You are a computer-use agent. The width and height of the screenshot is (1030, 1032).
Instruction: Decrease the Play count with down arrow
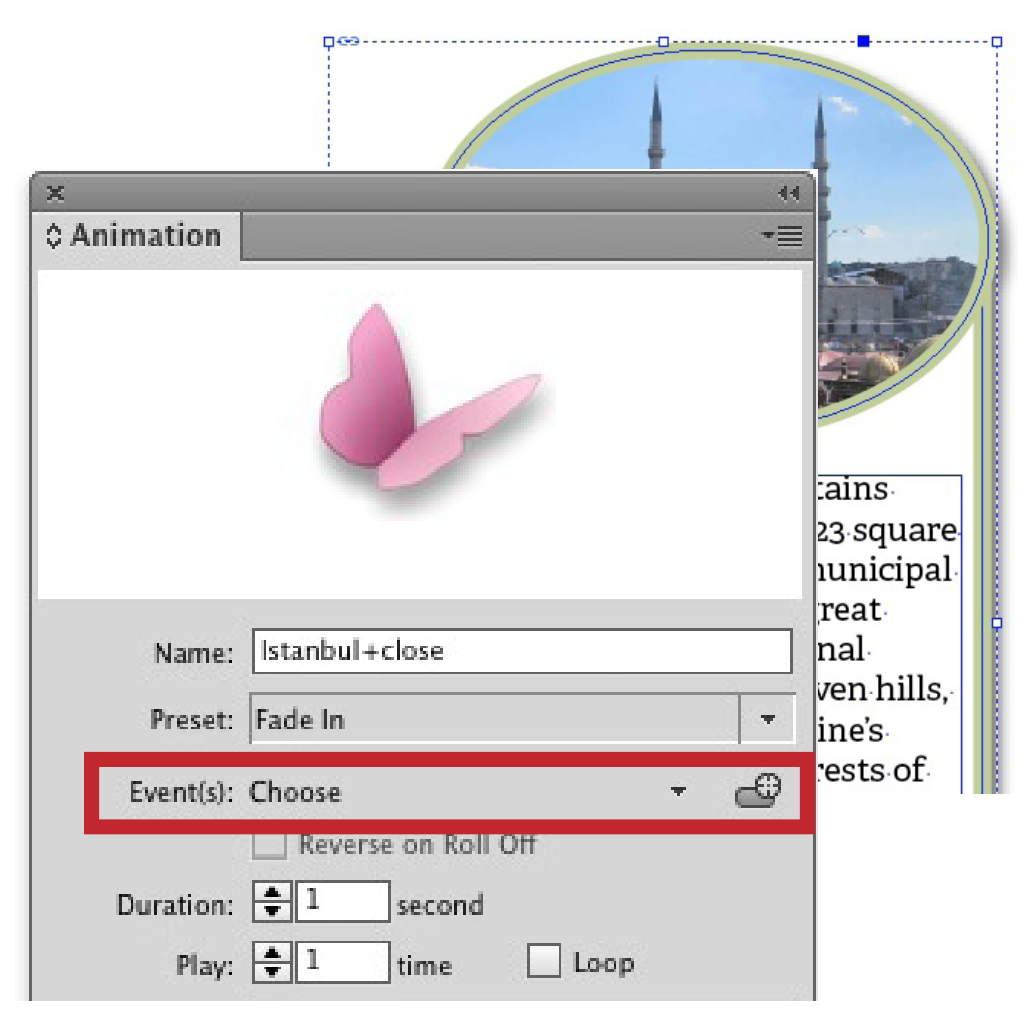click(272, 971)
